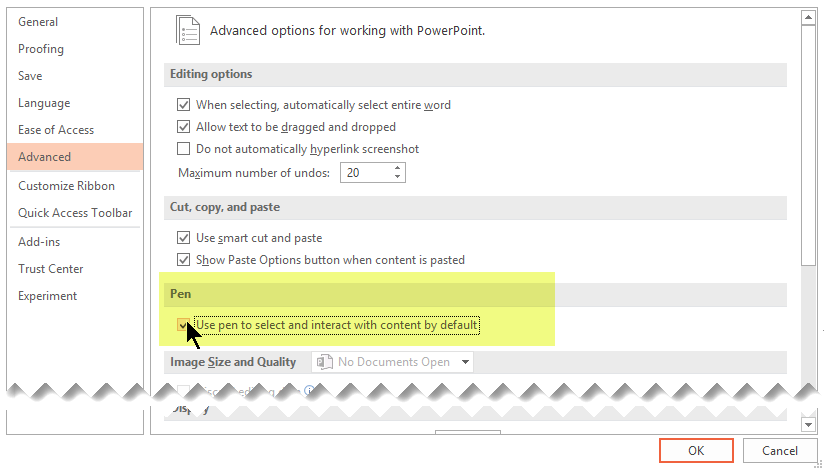The width and height of the screenshot is (824, 470).
Task: Open the No Documents Open dropdown
Action: click(x=393, y=362)
